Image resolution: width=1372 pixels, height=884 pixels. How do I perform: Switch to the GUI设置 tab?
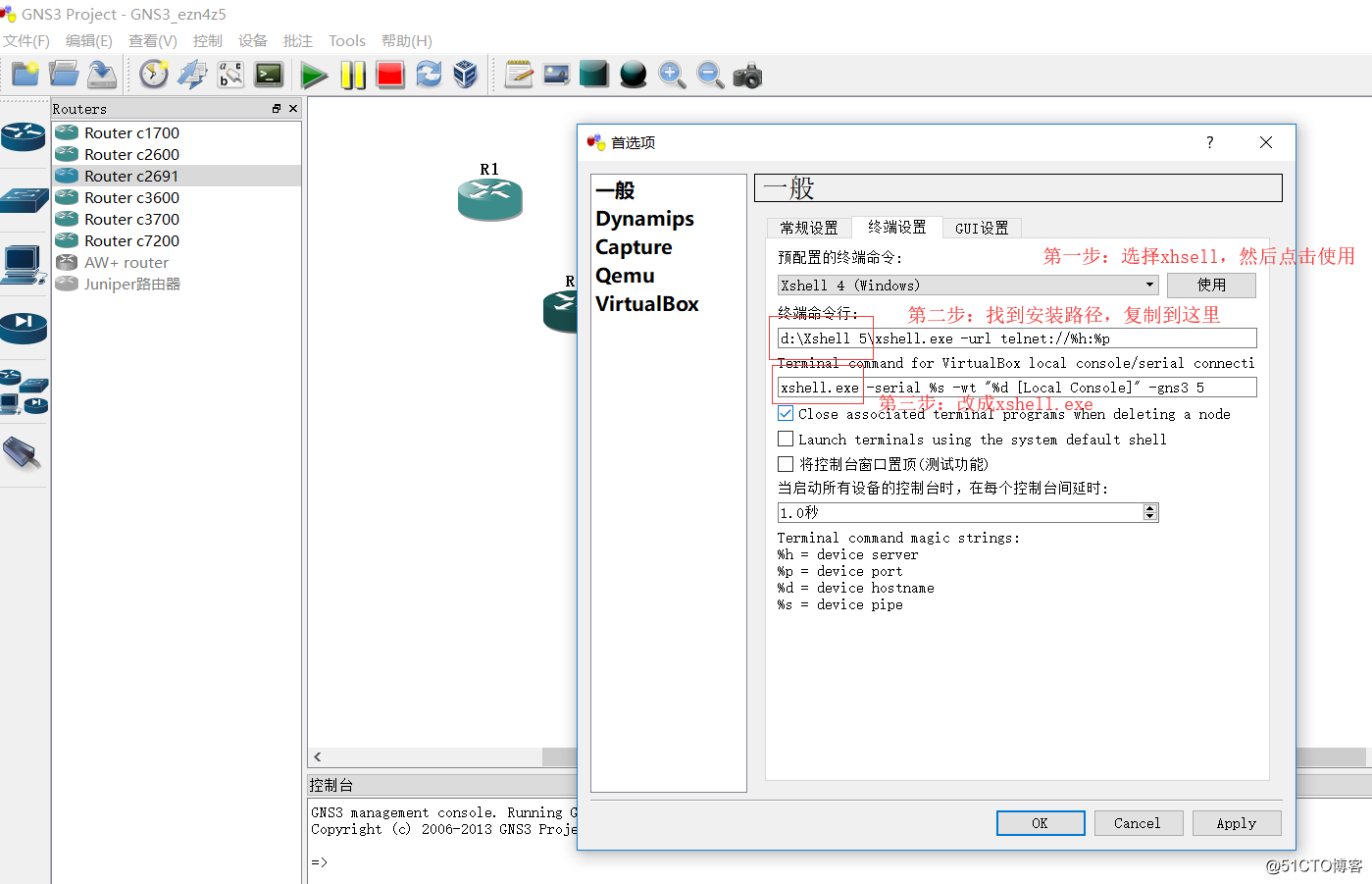pos(982,228)
